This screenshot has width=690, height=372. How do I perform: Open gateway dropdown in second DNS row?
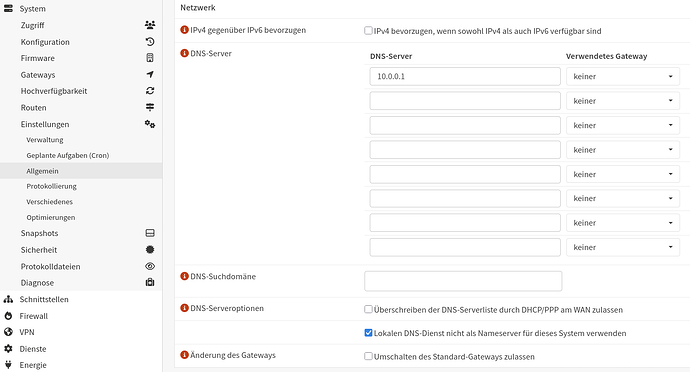pos(623,101)
